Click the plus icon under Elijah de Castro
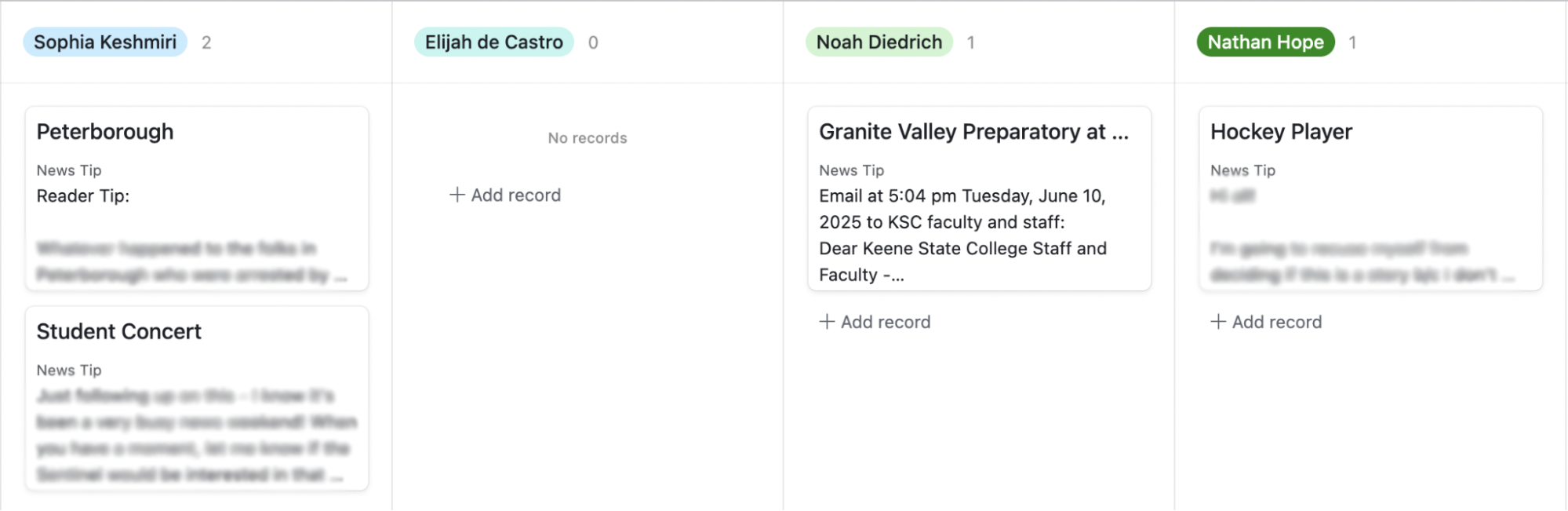 pyautogui.click(x=457, y=195)
